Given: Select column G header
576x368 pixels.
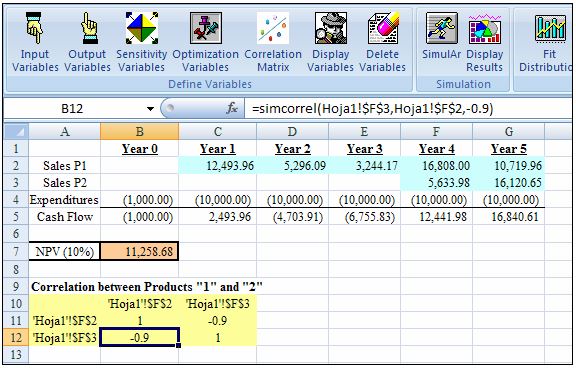Looking at the screenshot, I should 509,131.
